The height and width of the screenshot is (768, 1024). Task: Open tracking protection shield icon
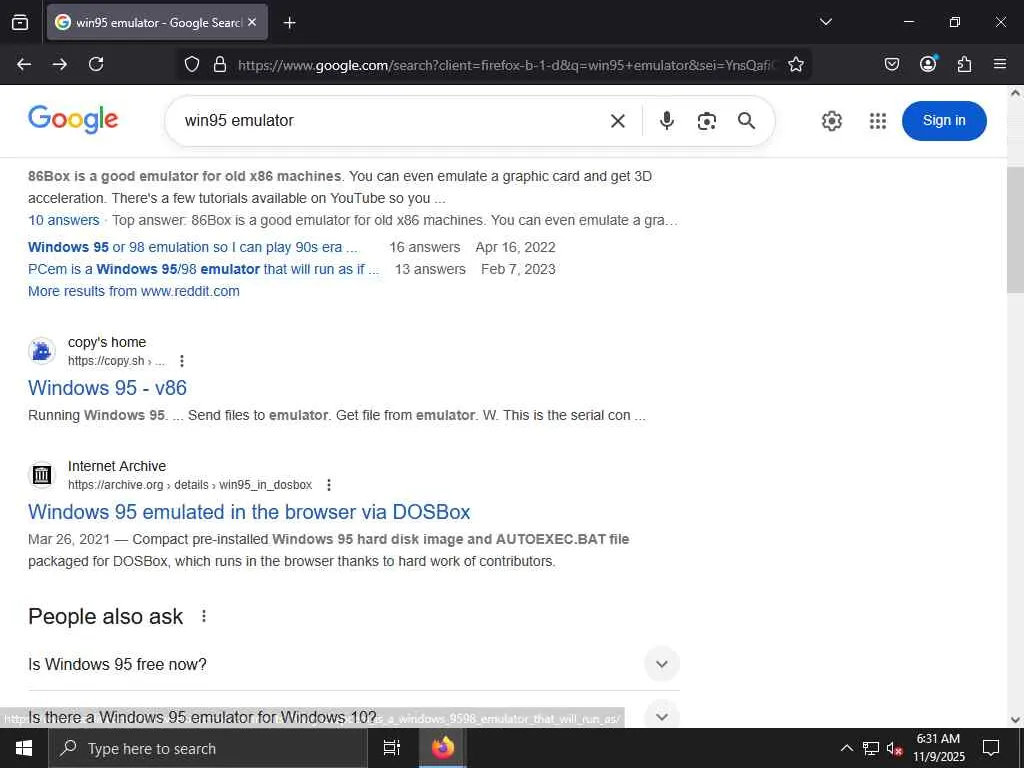coord(191,64)
